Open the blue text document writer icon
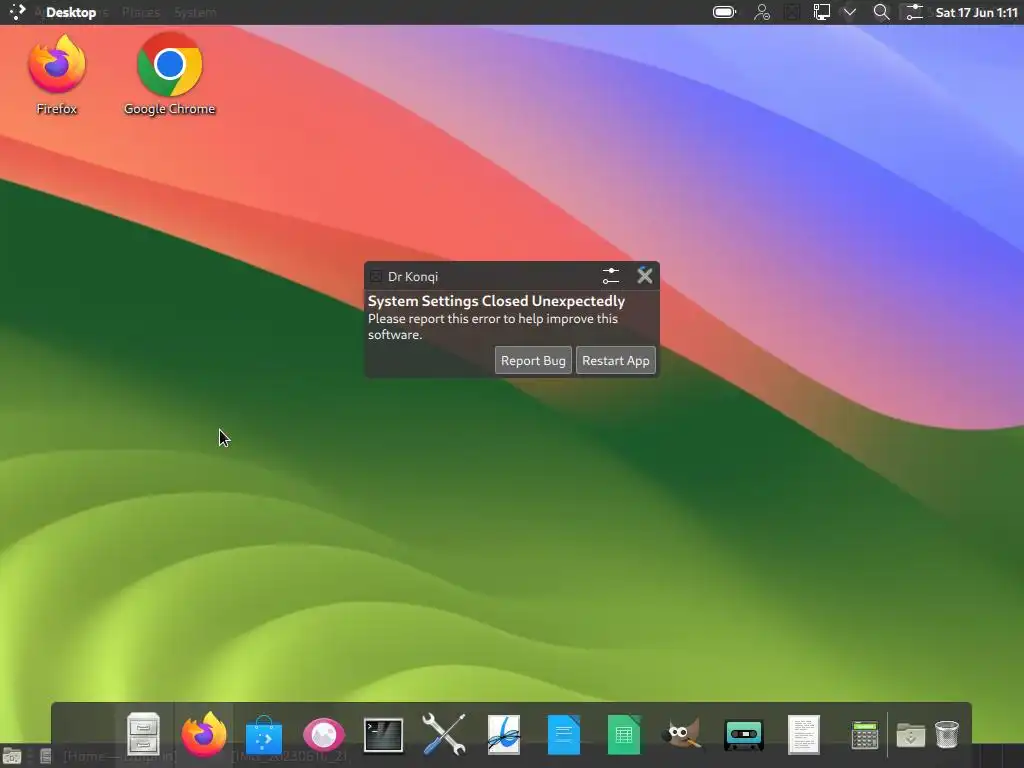 (x=564, y=735)
